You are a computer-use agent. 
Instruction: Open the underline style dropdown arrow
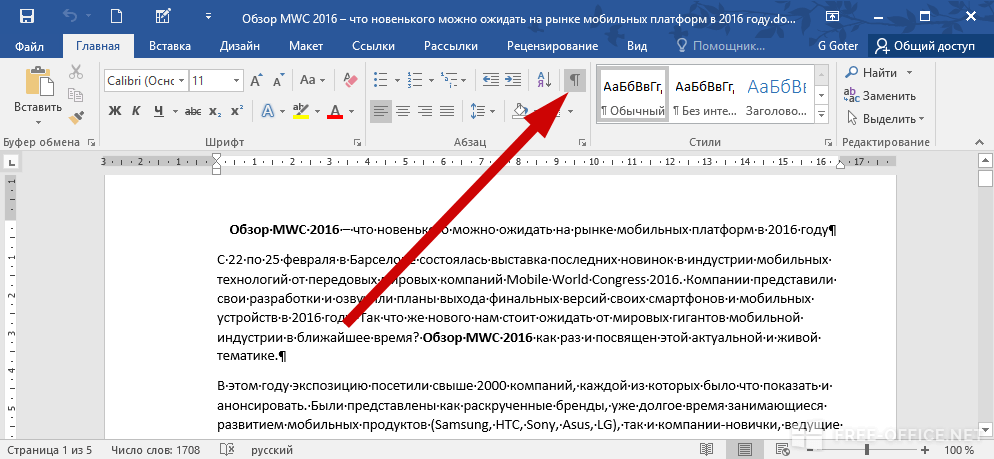click(174, 112)
